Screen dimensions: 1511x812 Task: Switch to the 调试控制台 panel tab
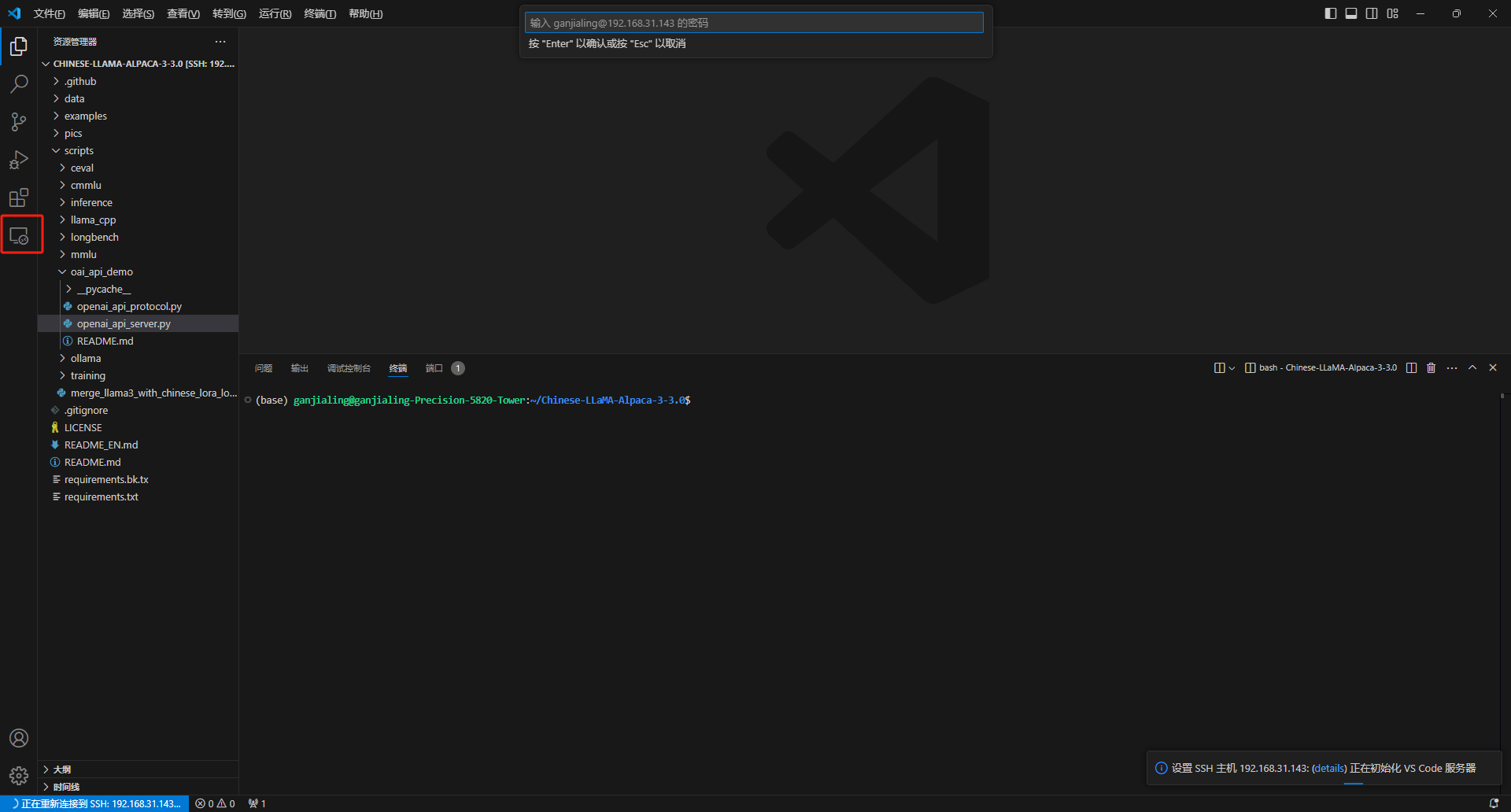tap(349, 368)
